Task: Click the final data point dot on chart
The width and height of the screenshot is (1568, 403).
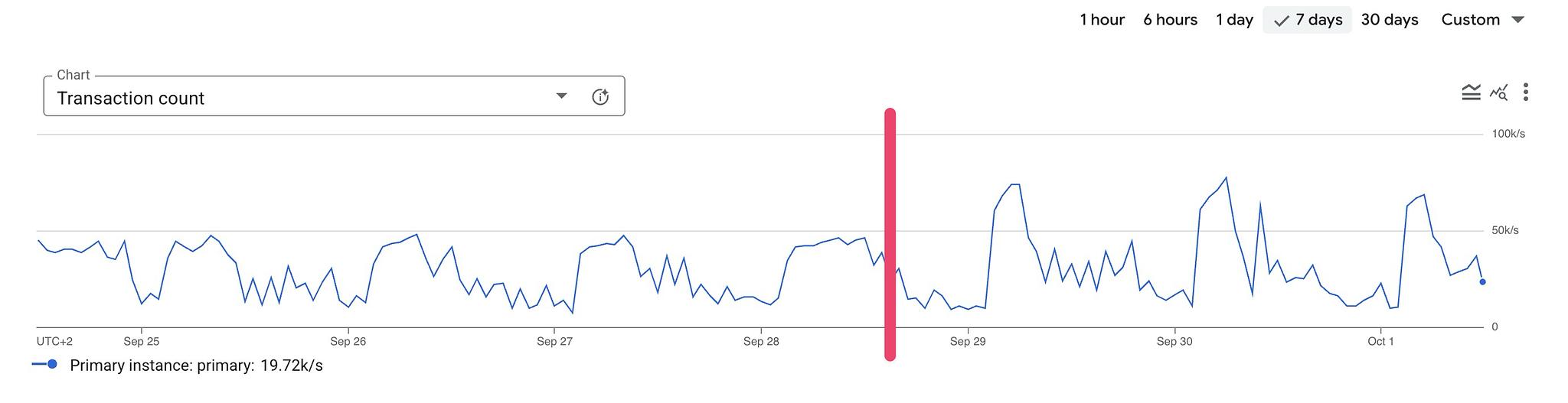Action: 1482,282
